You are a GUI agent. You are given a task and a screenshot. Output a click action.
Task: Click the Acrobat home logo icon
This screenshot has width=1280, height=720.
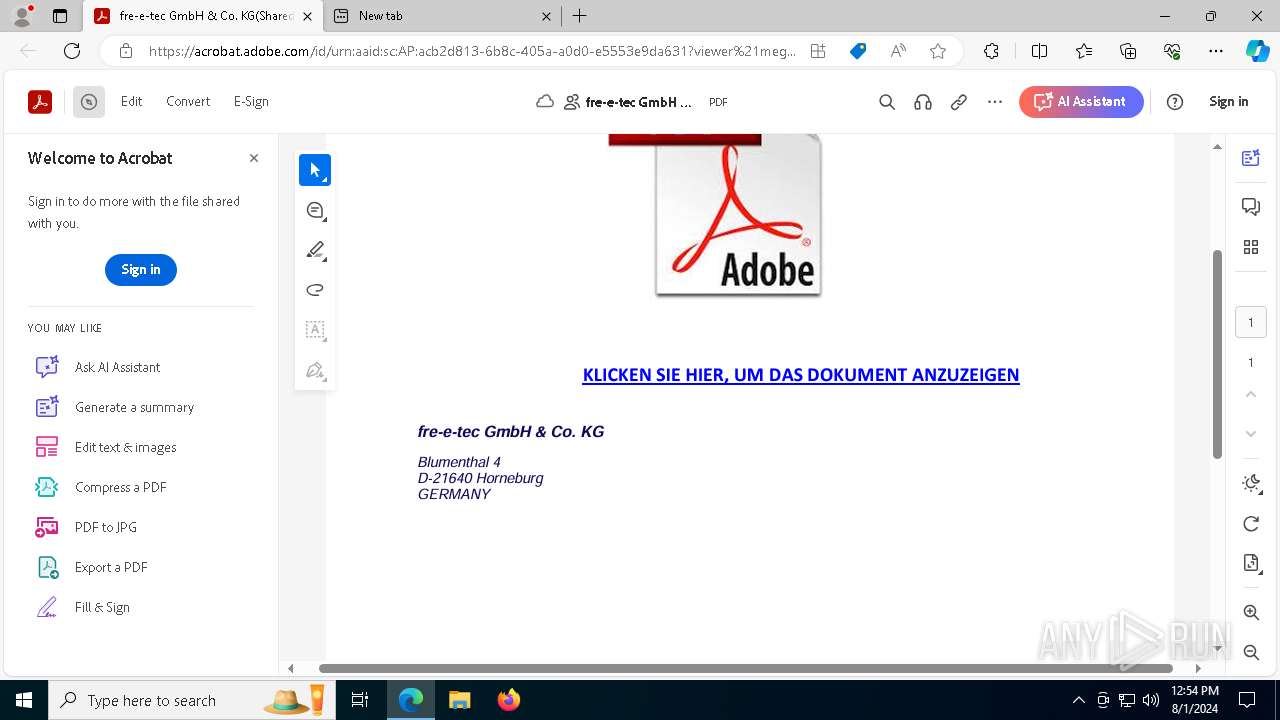(x=40, y=101)
